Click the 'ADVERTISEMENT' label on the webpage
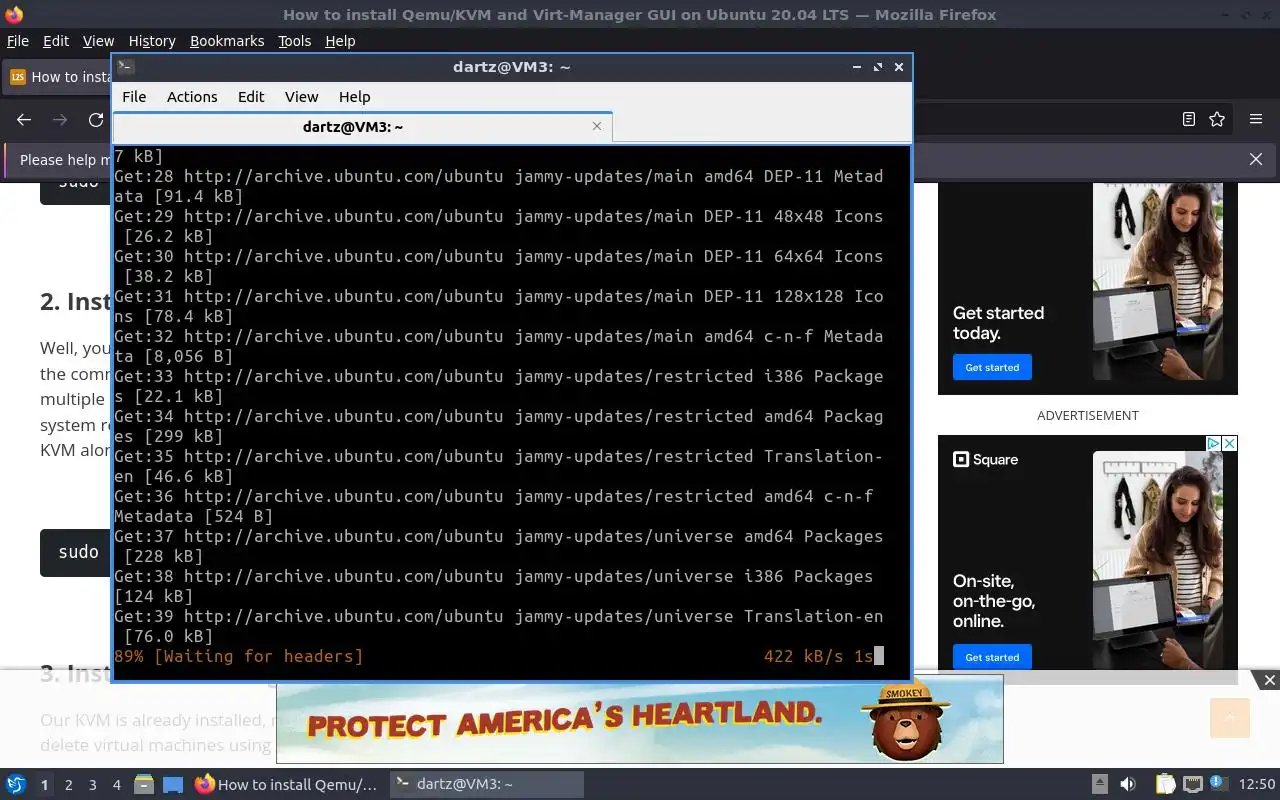Image resolution: width=1280 pixels, height=800 pixels. (x=1087, y=415)
